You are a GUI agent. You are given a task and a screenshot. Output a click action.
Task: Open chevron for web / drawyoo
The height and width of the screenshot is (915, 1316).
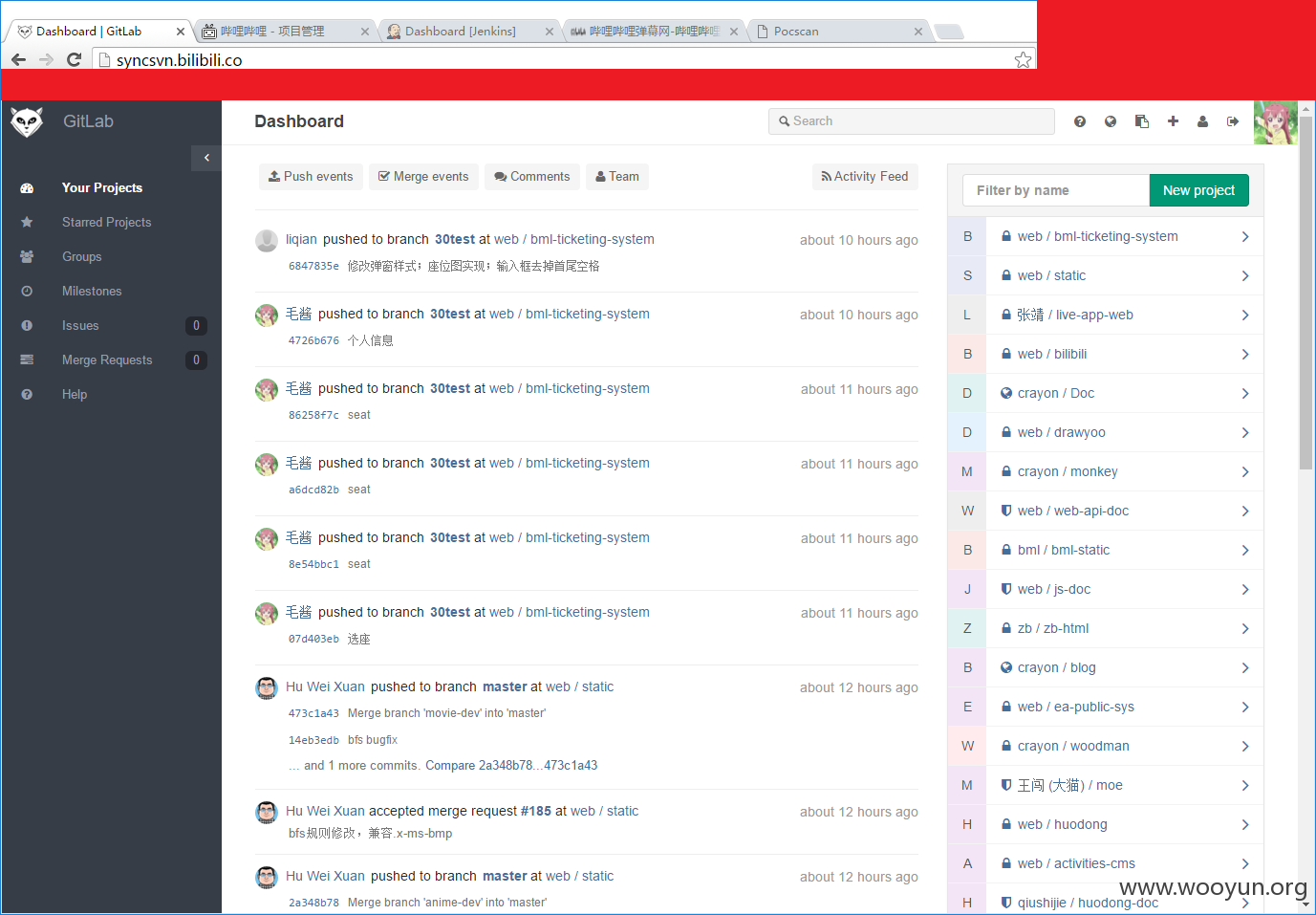click(1245, 432)
